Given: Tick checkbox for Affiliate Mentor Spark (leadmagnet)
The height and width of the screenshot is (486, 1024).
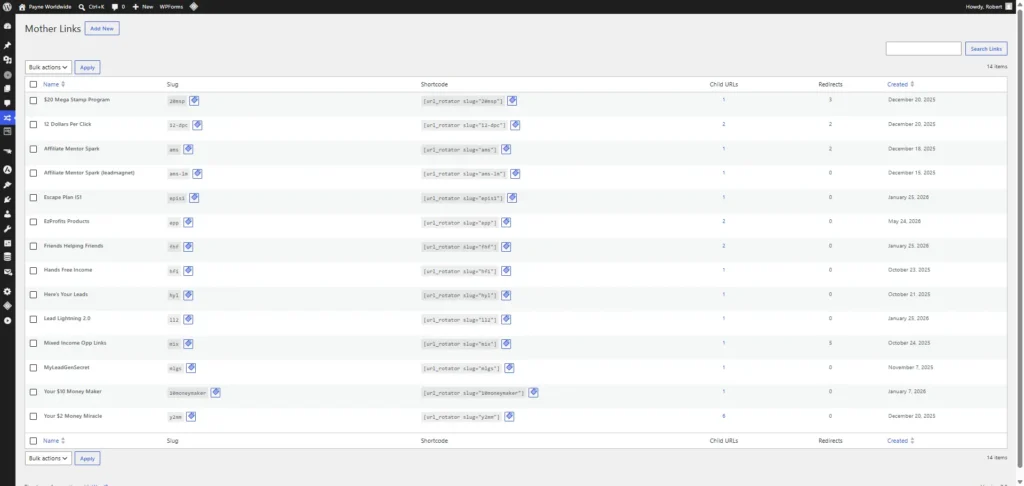Looking at the screenshot, I should (x=33, y=173).
